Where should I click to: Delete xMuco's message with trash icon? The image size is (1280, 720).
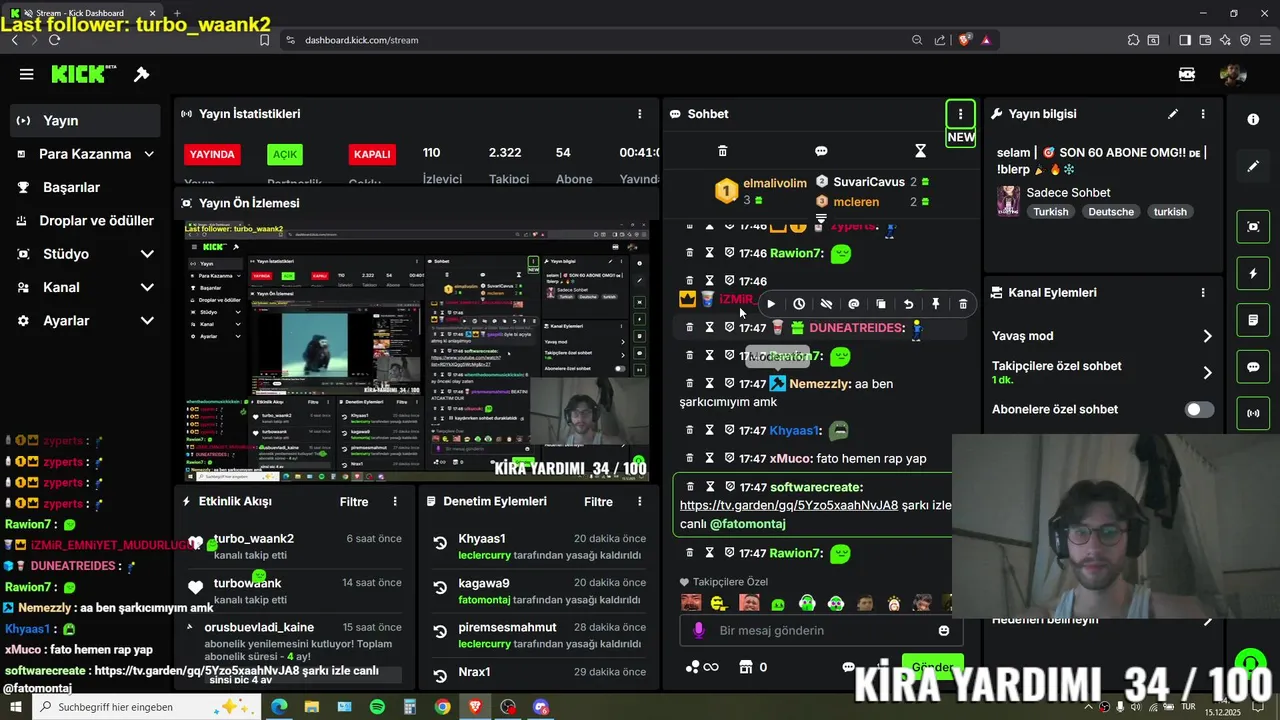(690, 458)
